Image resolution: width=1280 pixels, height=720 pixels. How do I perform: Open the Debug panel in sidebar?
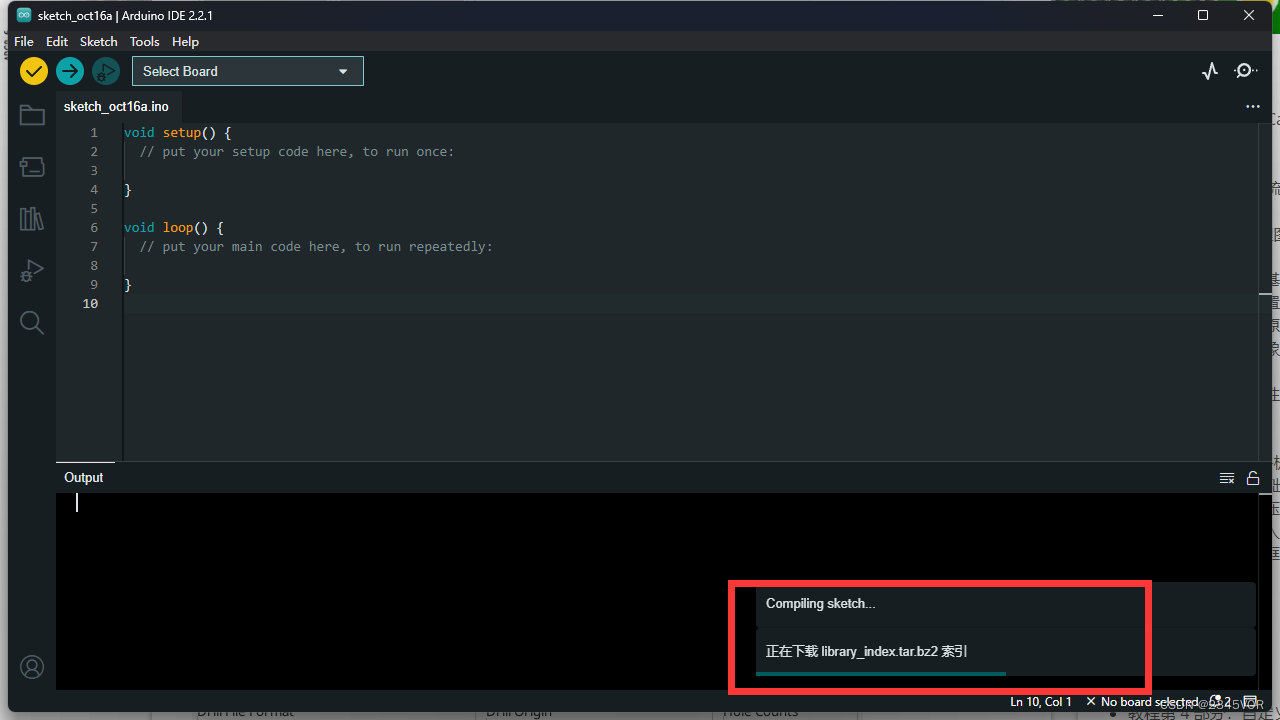(32, 271)
